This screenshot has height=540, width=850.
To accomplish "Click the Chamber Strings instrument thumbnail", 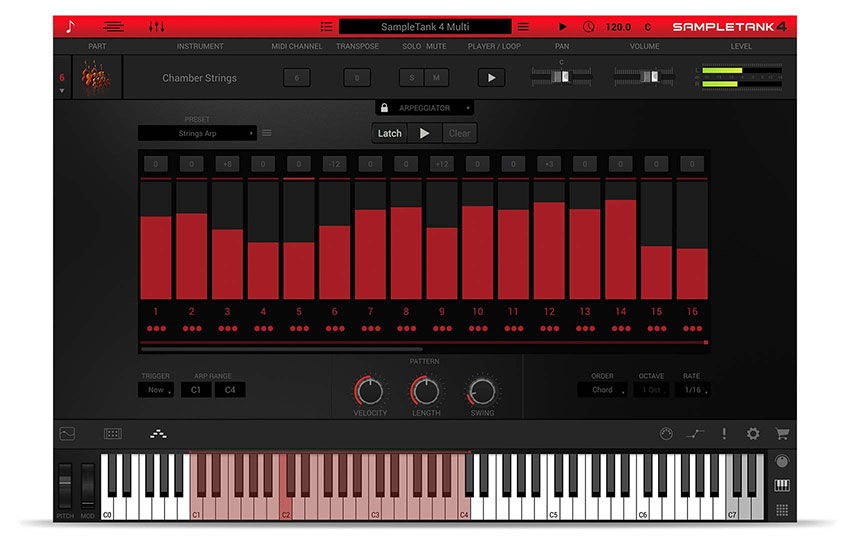I will pos(96,78).
